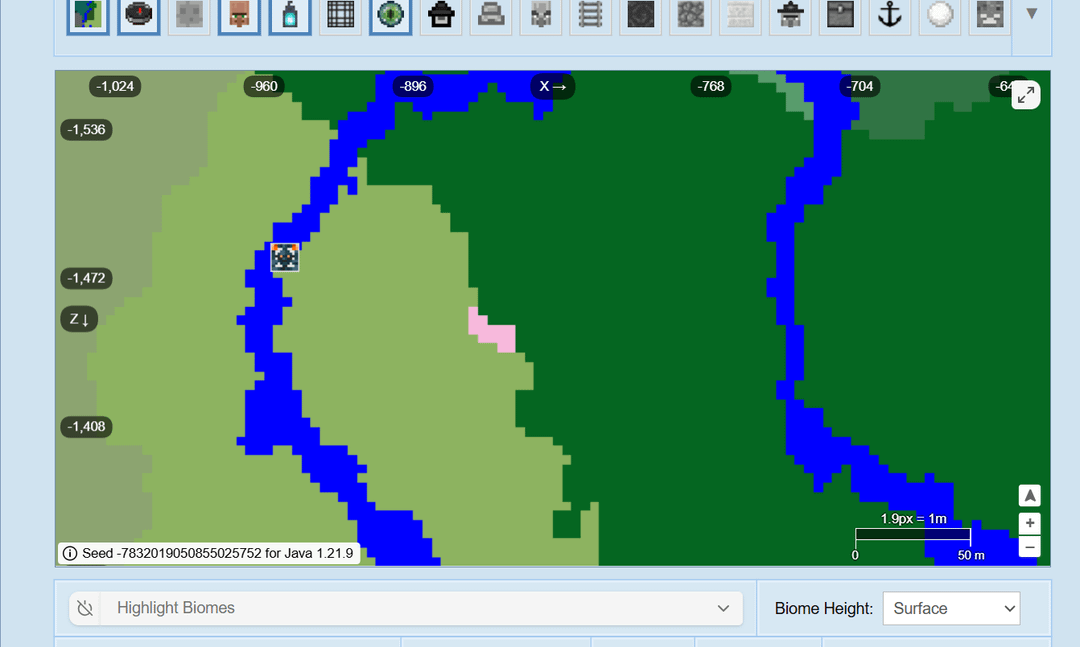
Task: Open the Biome Height Surface dropdown
Action: tap(951, 608)
